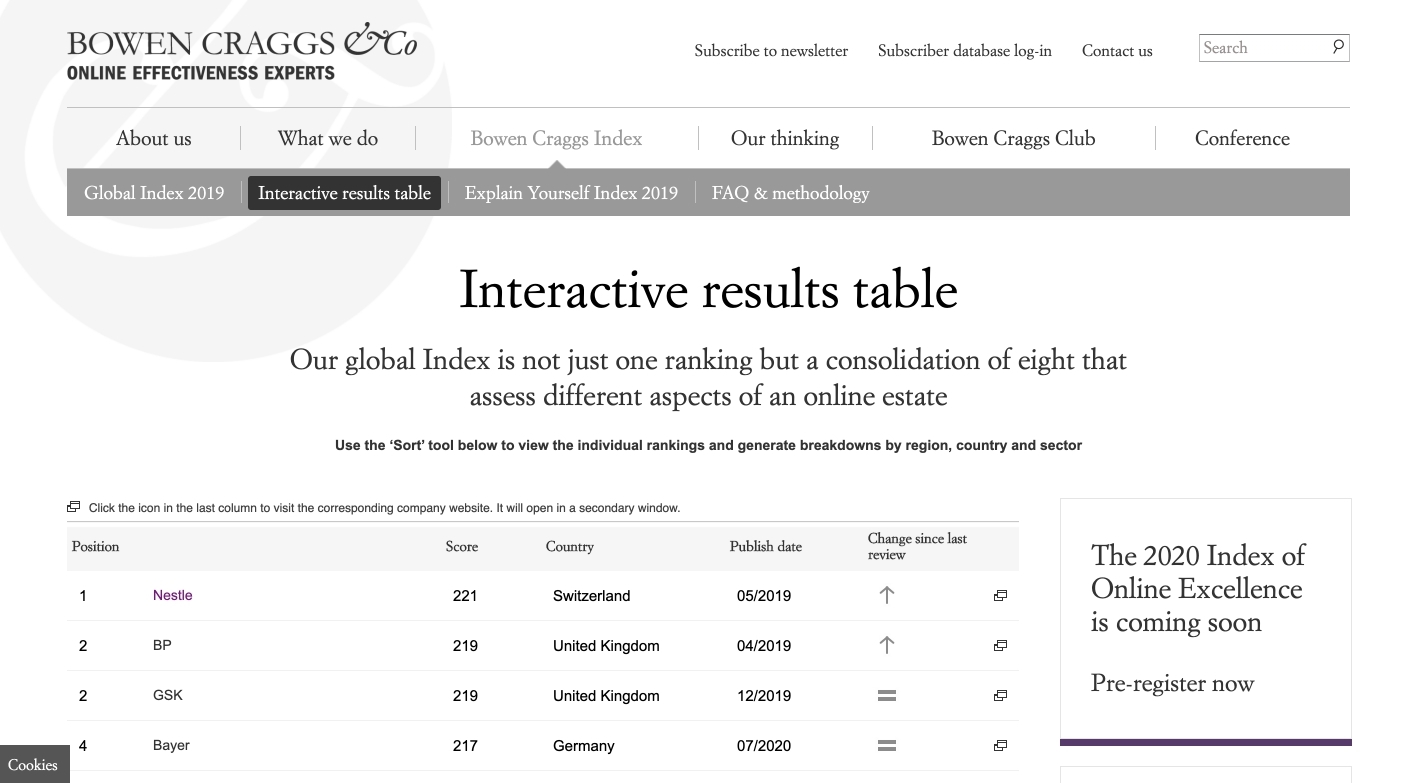Select GSK company name in table

click(168, 695)
